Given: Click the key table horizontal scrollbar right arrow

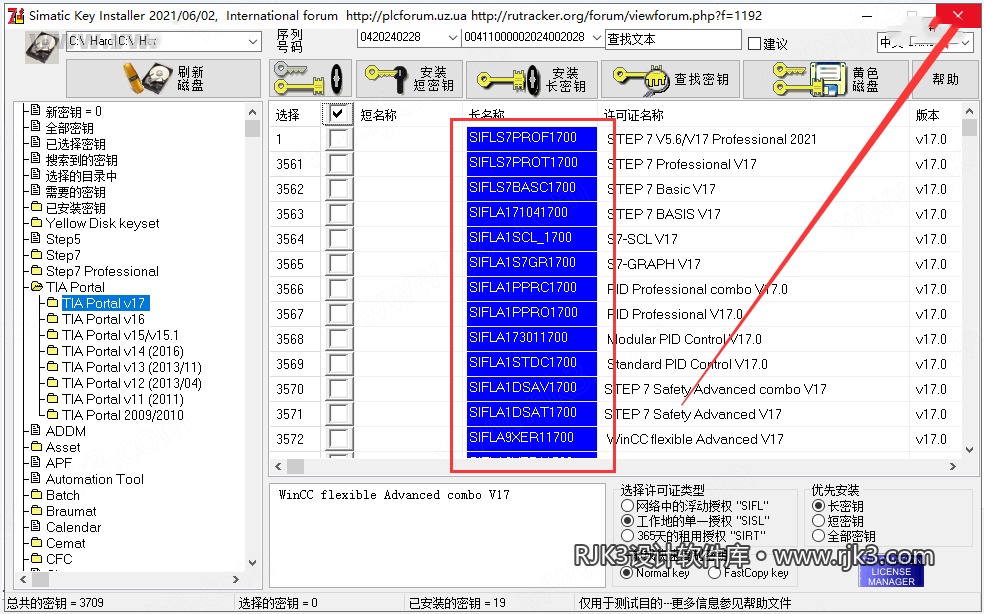Looking at the screenshot, I should 953,466.
